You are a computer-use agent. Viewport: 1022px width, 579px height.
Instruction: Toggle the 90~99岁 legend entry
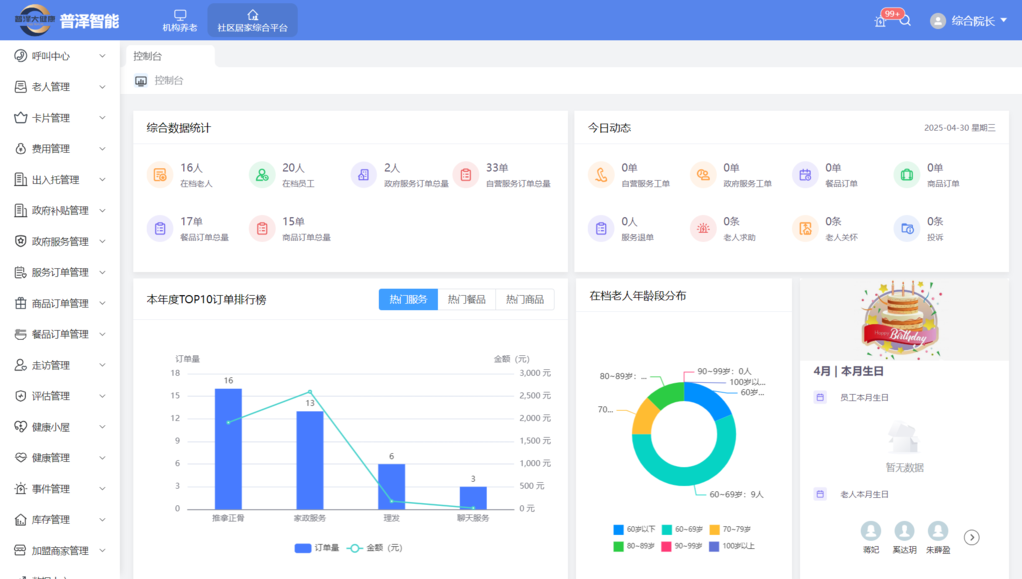pos(682,546)
